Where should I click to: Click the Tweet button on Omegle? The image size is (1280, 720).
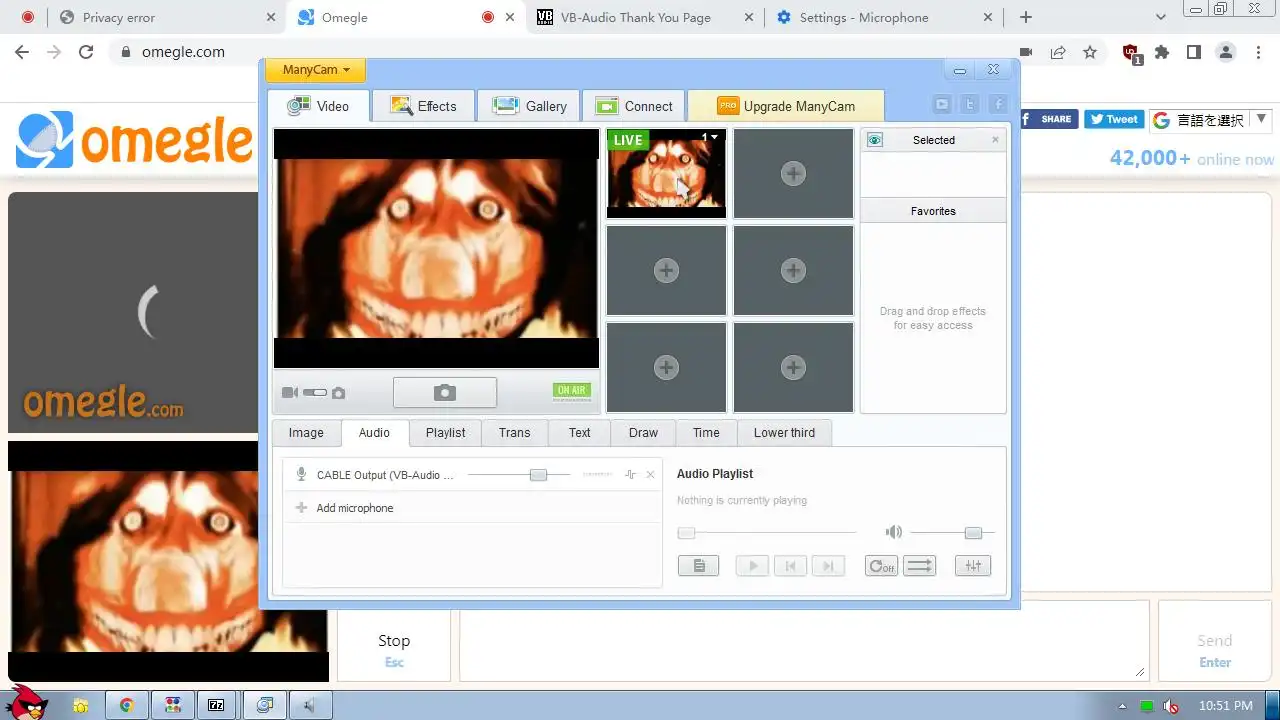point(1114,119)
